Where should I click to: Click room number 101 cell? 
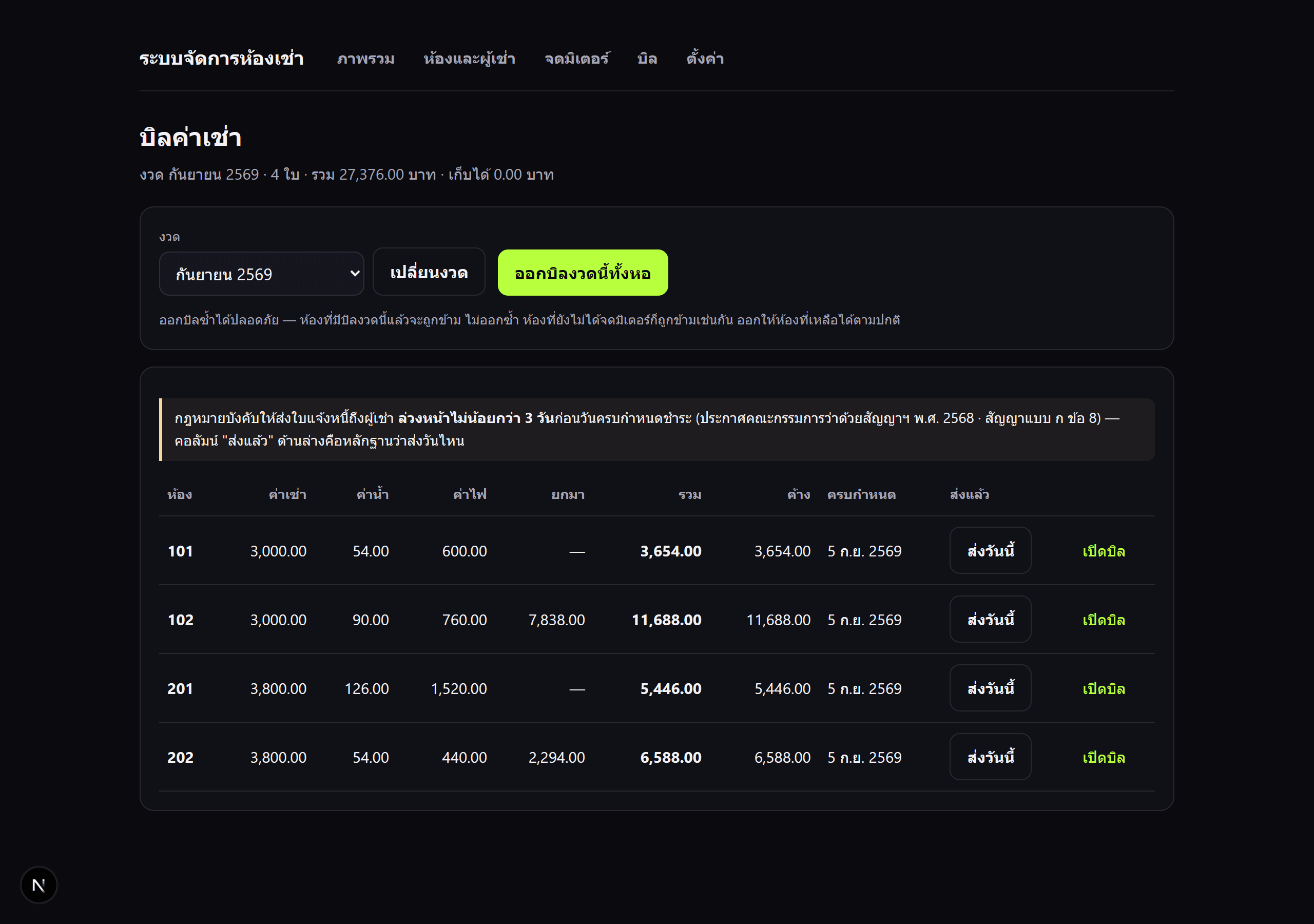click(180, 551)
